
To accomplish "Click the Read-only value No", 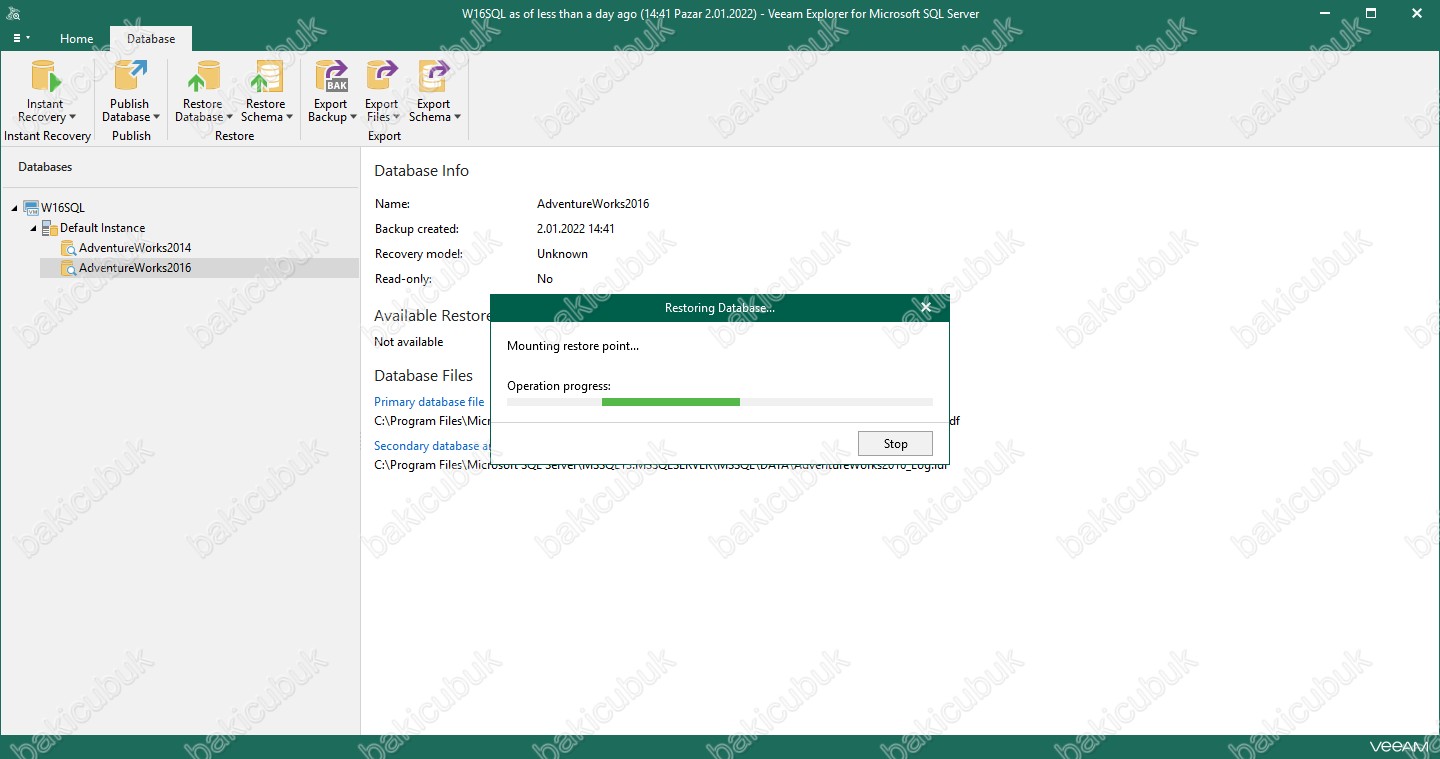I will pyautogui.click(x=545, y=279).
